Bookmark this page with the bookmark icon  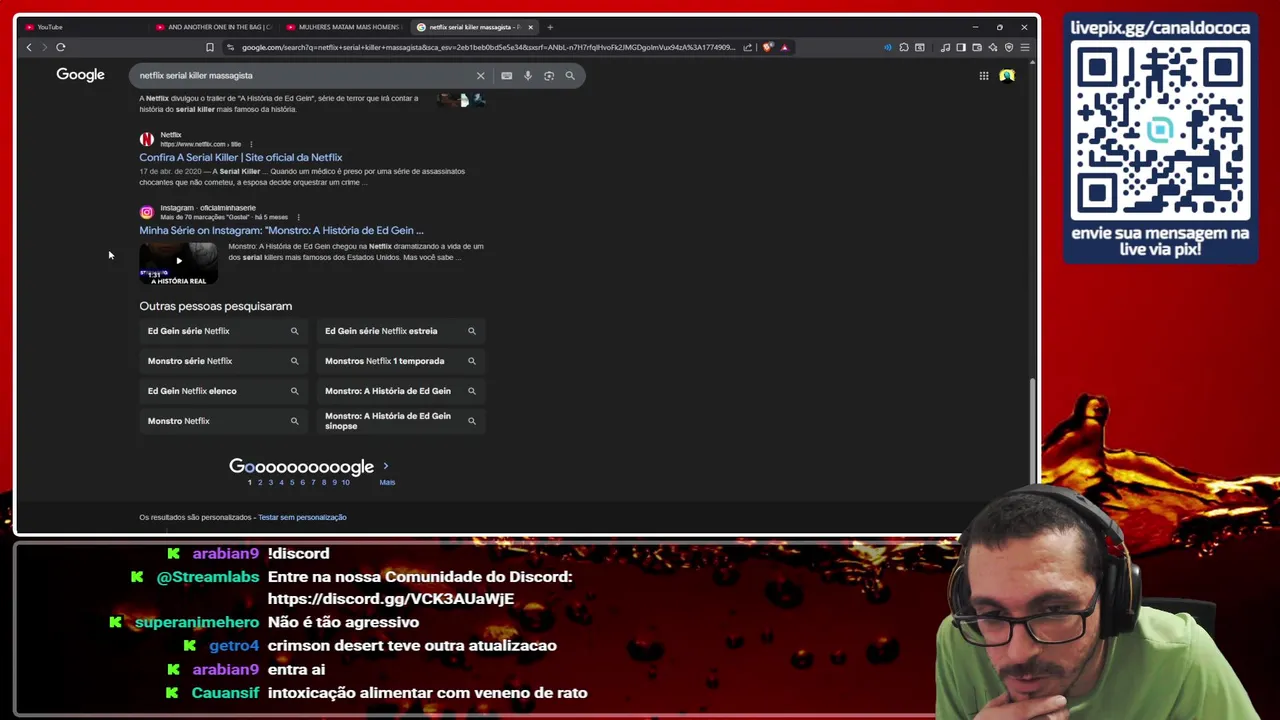pyautogui.click(x=210, y=47)
